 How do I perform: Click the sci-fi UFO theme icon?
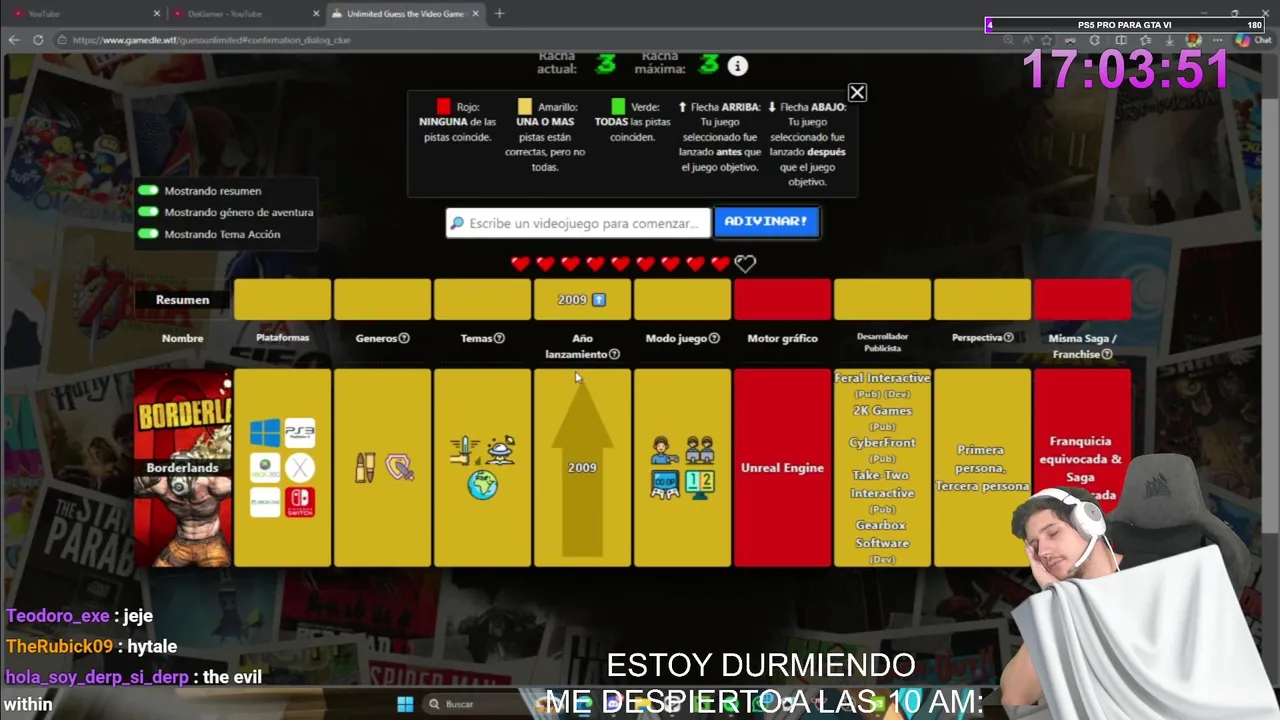pyautogui.click(x=500, y=451)
